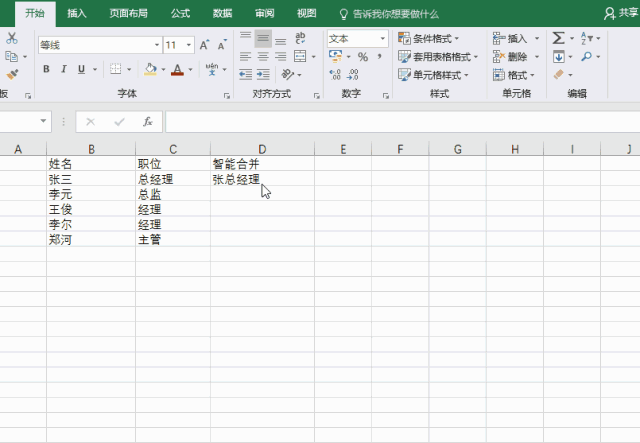Toggle italic formatting
This screenshot has width=640, height=443.
click(64, 69)
